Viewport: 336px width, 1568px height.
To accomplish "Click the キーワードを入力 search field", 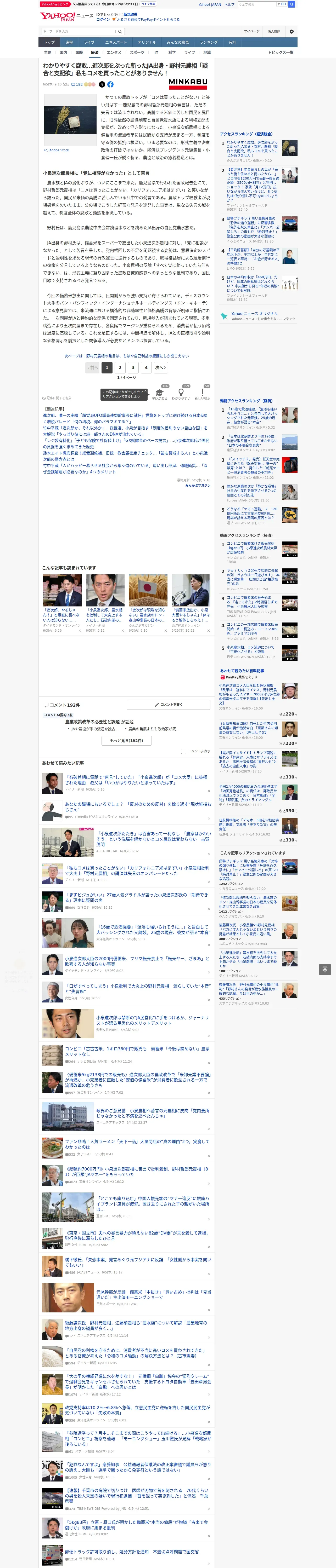I will [x=79, y=31].
